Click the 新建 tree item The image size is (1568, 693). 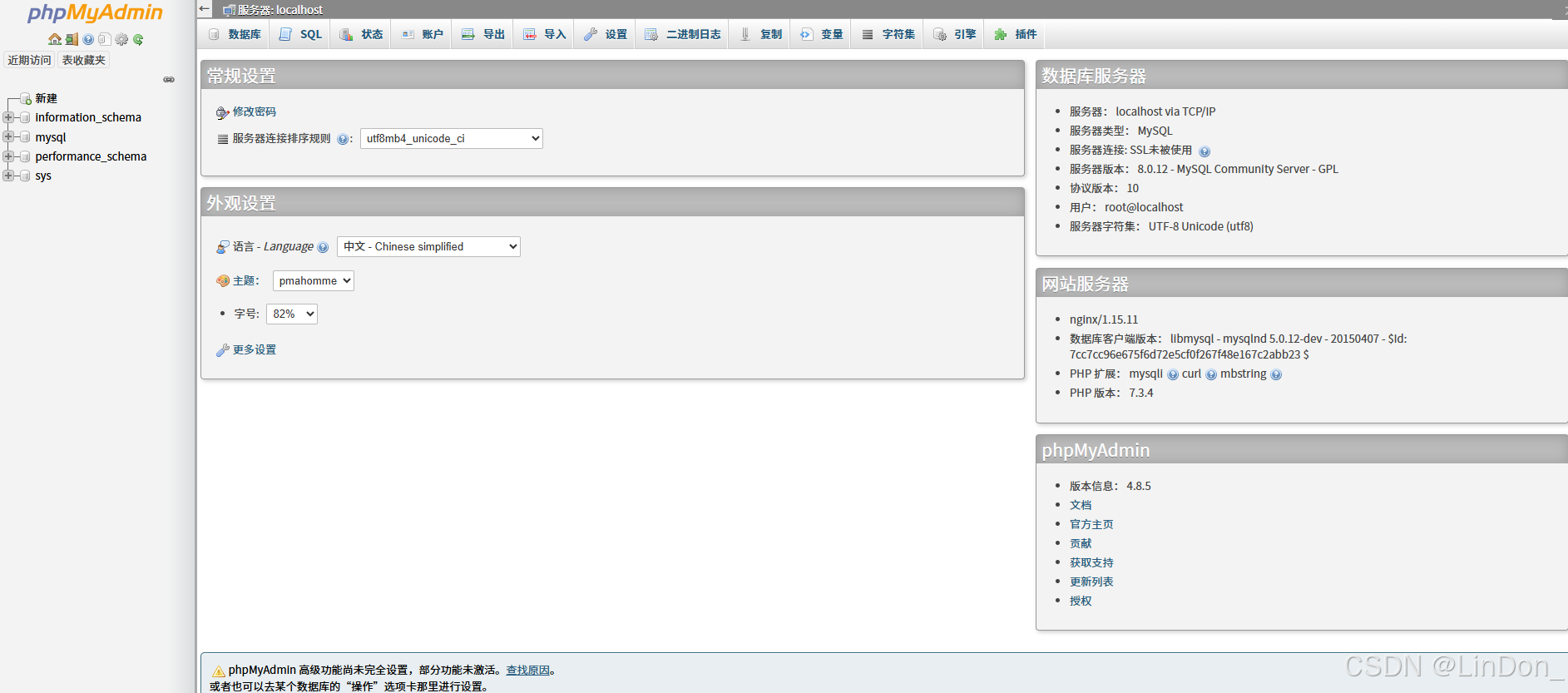coord(47,98)
